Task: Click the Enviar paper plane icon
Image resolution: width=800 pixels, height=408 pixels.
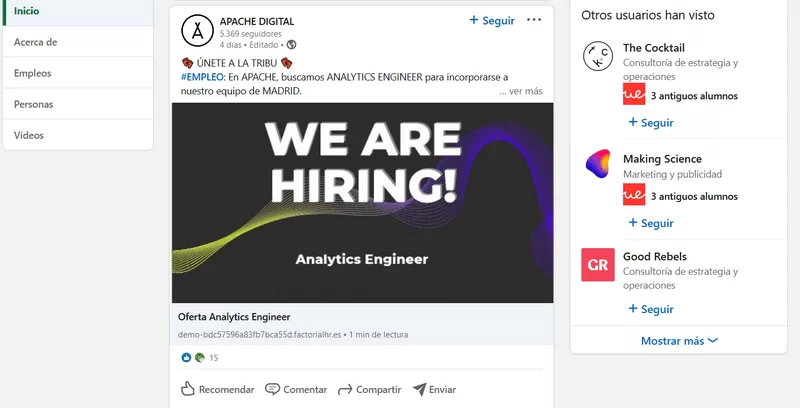Action: tap(419, 389)
